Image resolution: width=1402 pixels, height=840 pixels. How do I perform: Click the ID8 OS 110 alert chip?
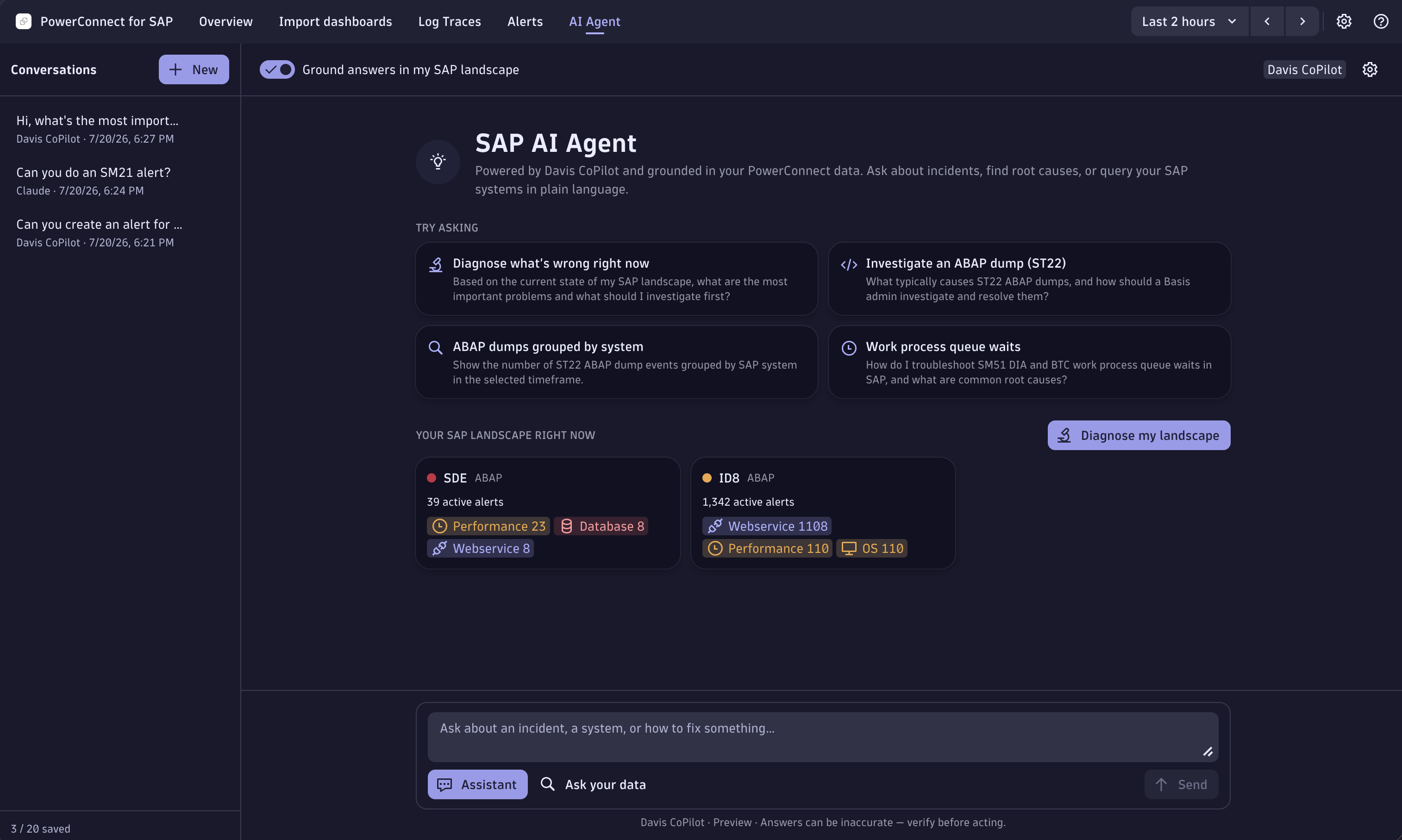click(872, 548)
